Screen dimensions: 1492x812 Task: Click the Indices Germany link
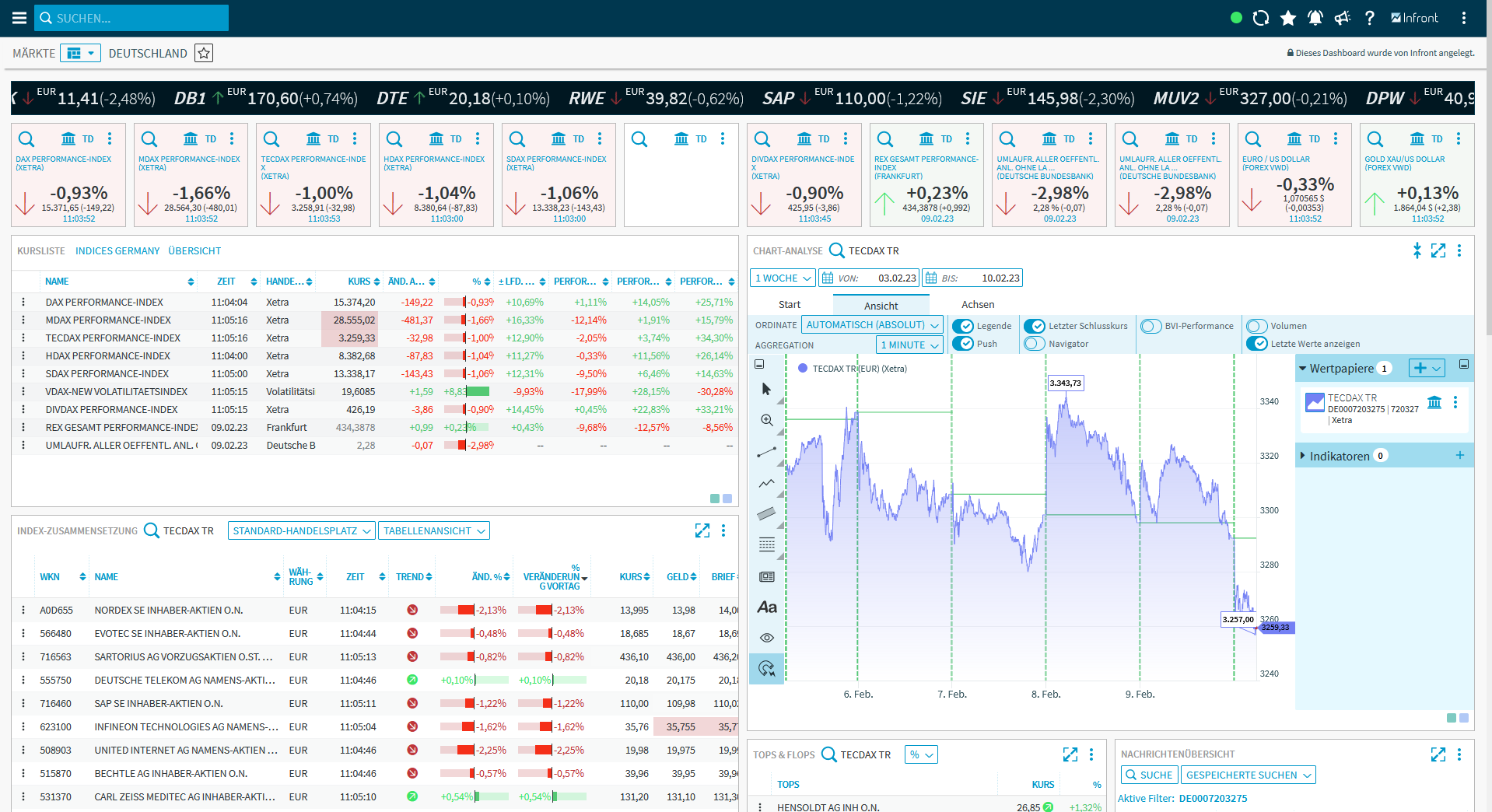pos(117,251)
